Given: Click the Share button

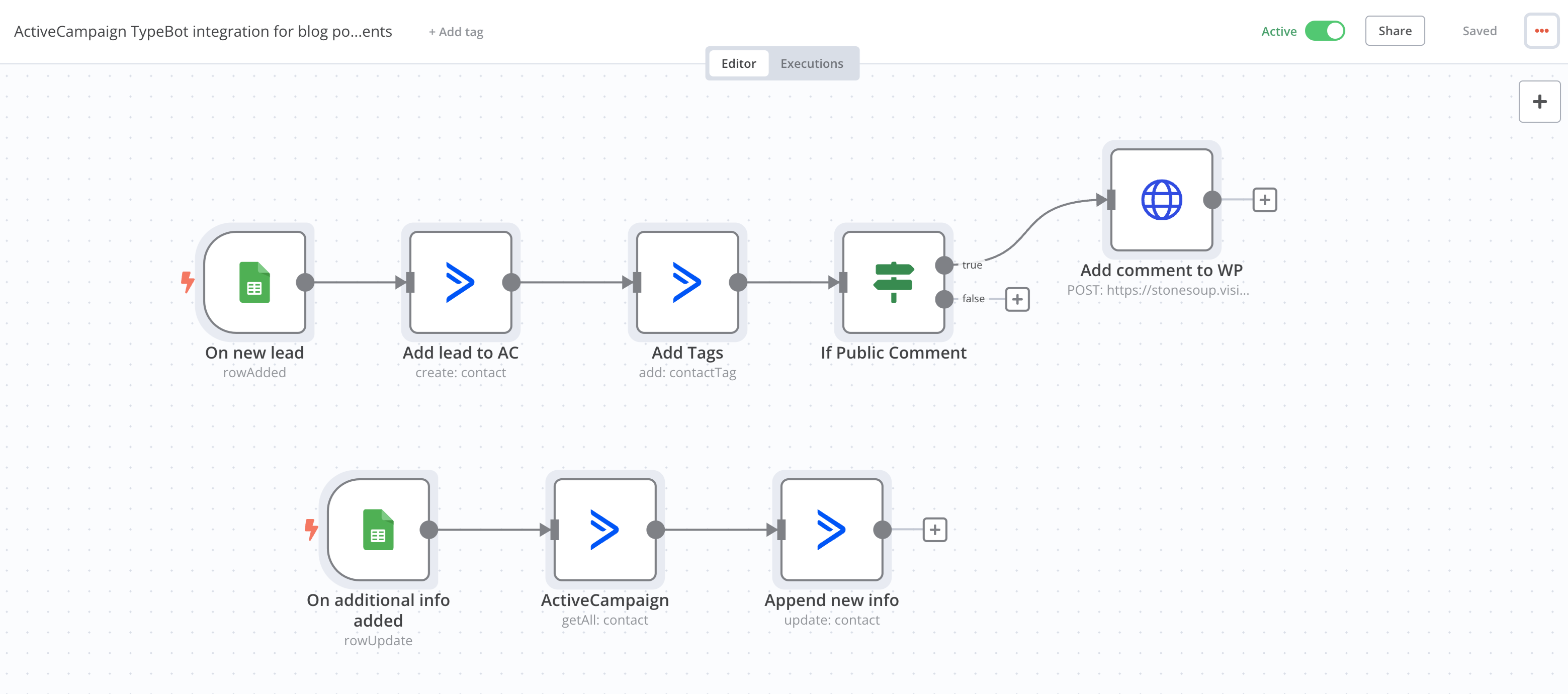Looking at the screenshot, I should [x=1394, y=31].
